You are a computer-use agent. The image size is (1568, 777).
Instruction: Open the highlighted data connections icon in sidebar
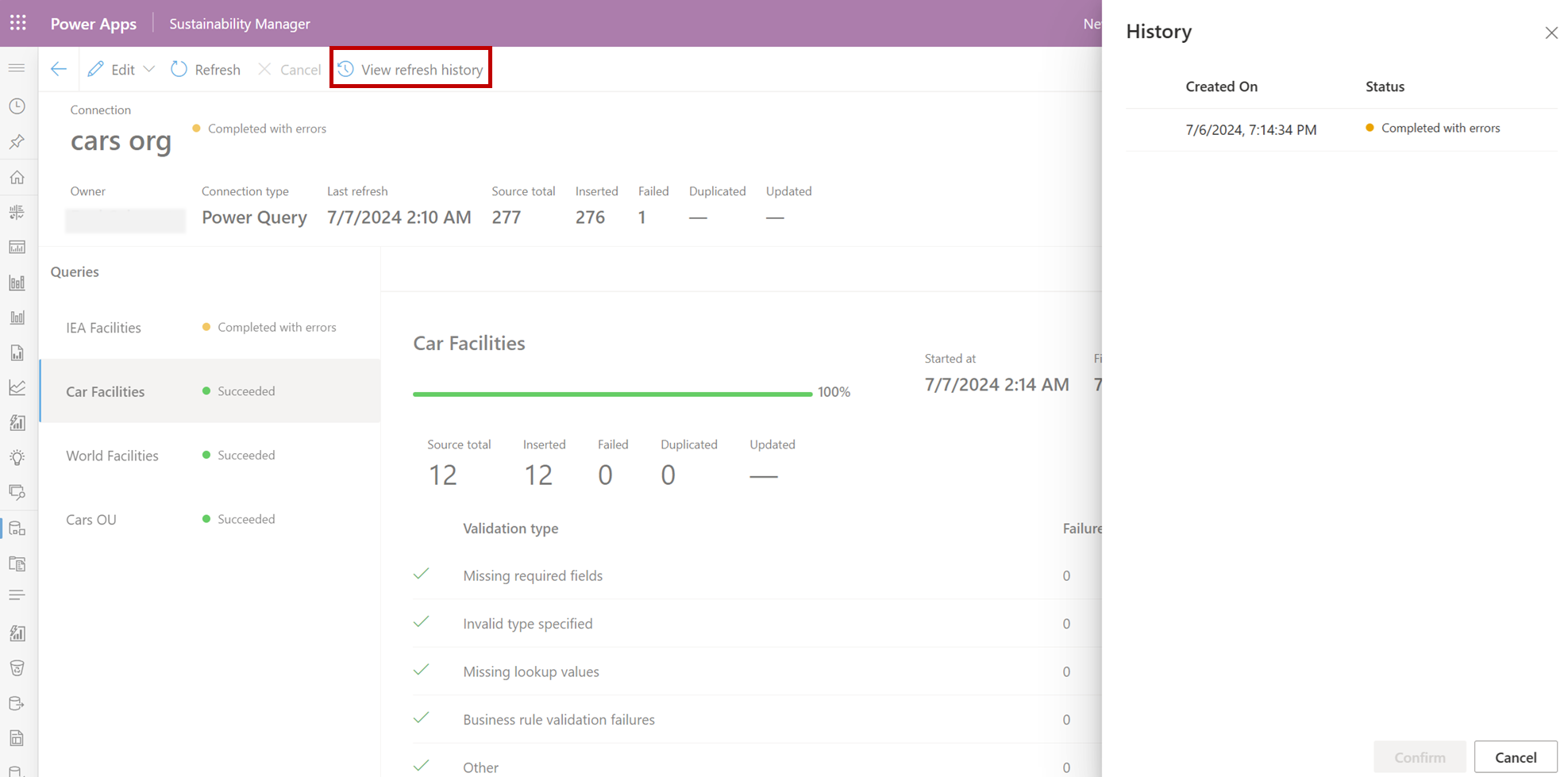pos(17,529)
